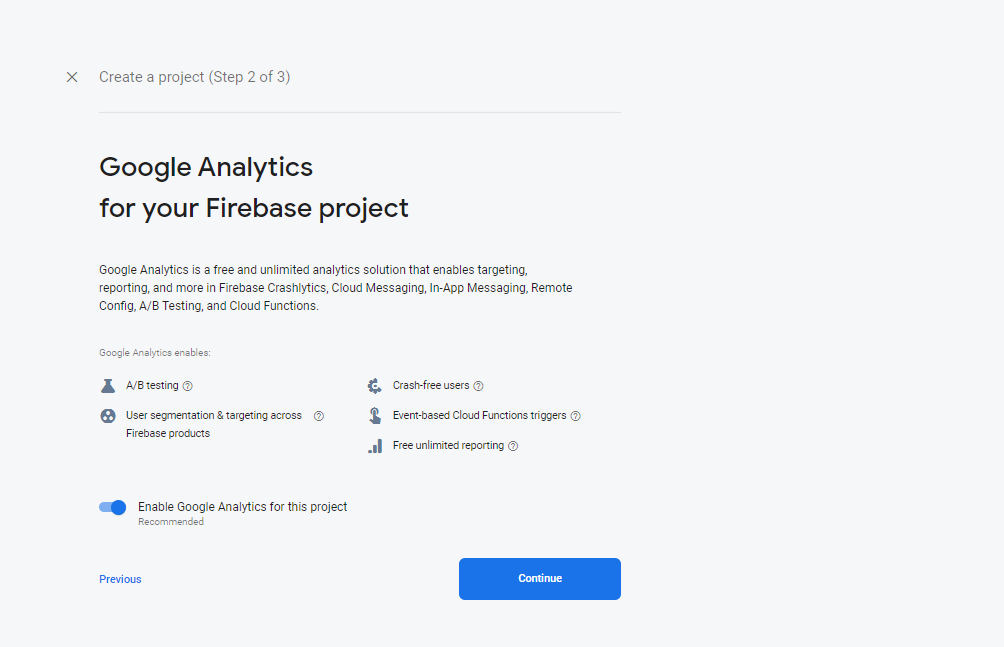Proceed with the Continue button

point(540,578)
